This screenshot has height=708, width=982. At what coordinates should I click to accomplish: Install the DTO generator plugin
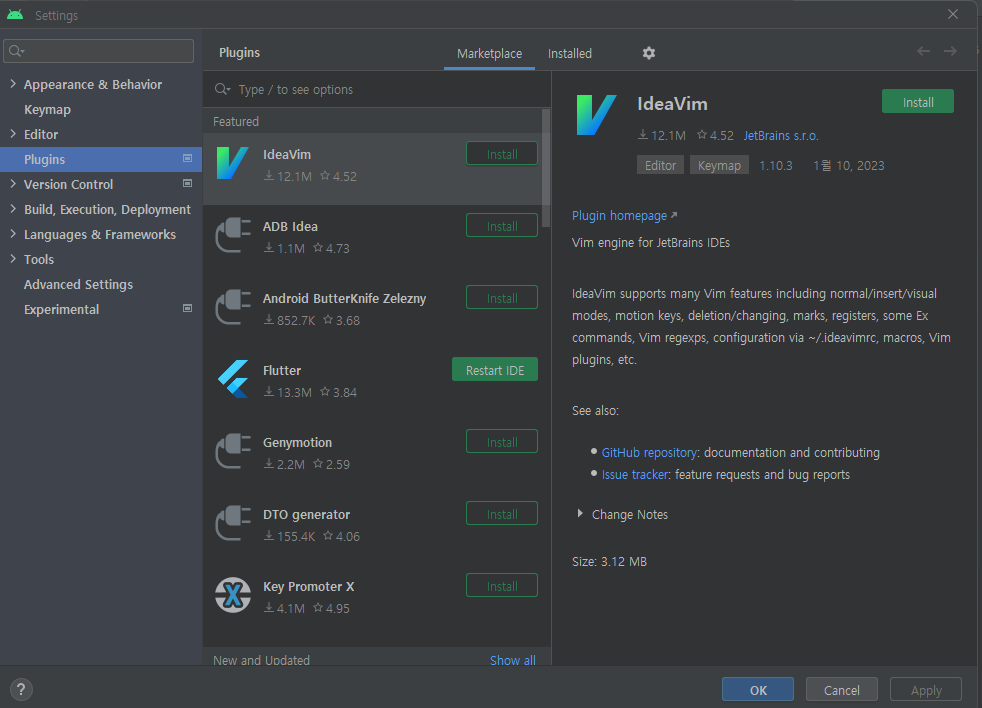(502, 514)
